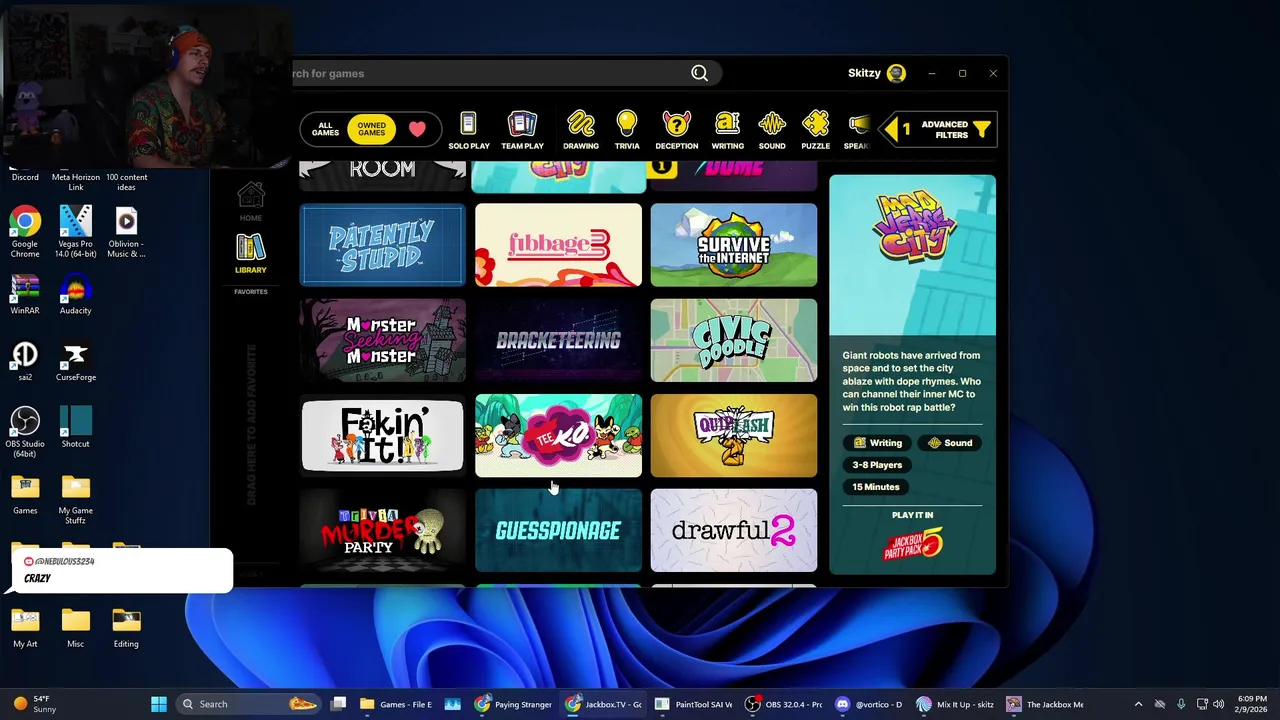Open WinRAR desktop shortcut
This screenshot has height=720, width=1280.
25,294
